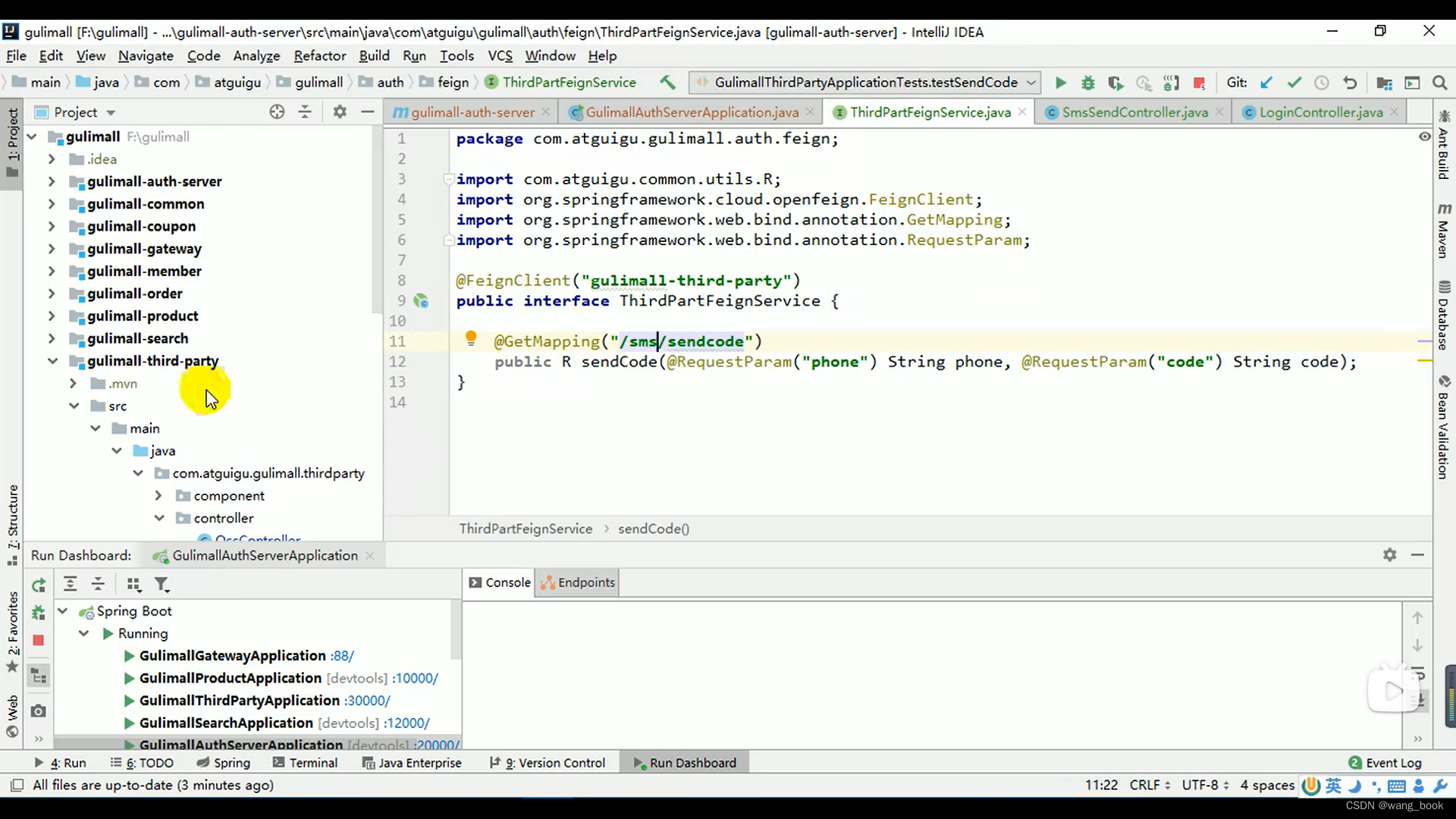The width and height of the screenshot is (1456, 819).
Task: Expand the gulimall-auth-server module
Action: click(x=52, y=181)
